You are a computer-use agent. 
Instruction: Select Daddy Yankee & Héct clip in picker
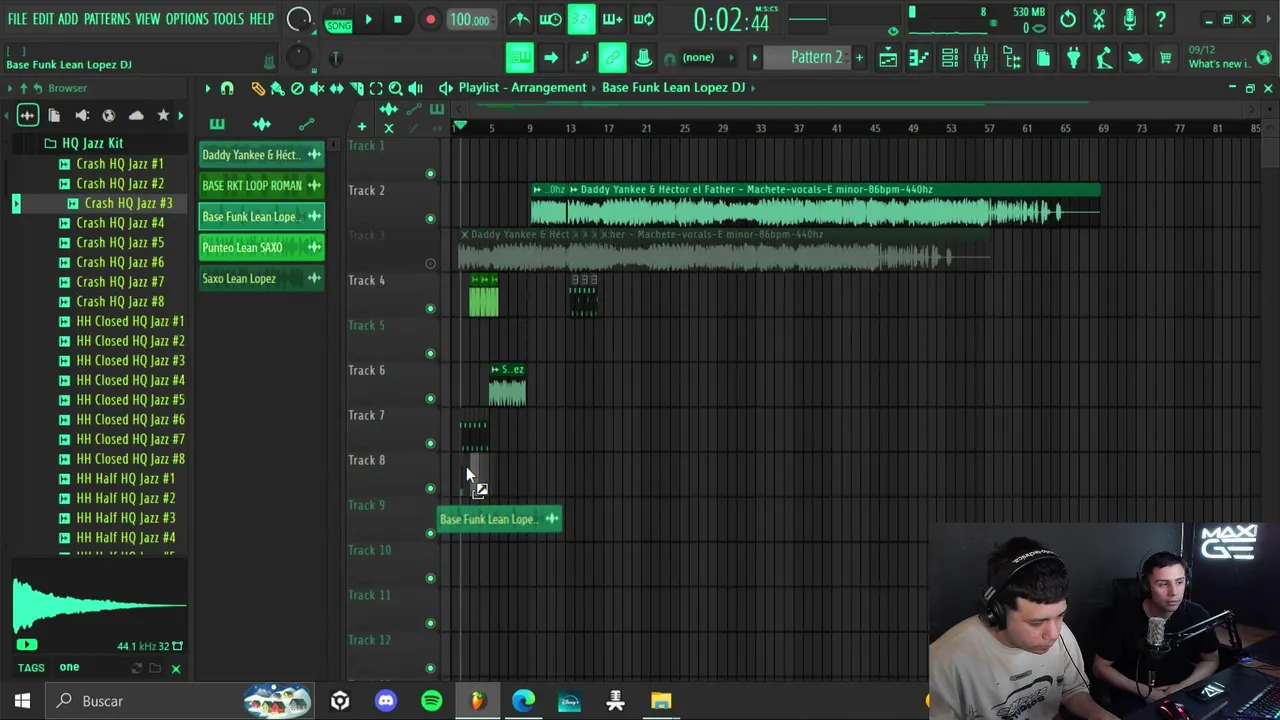261,155
